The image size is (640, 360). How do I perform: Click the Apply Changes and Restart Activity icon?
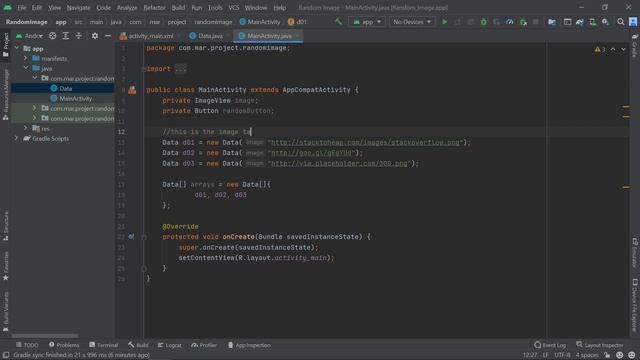458,22
